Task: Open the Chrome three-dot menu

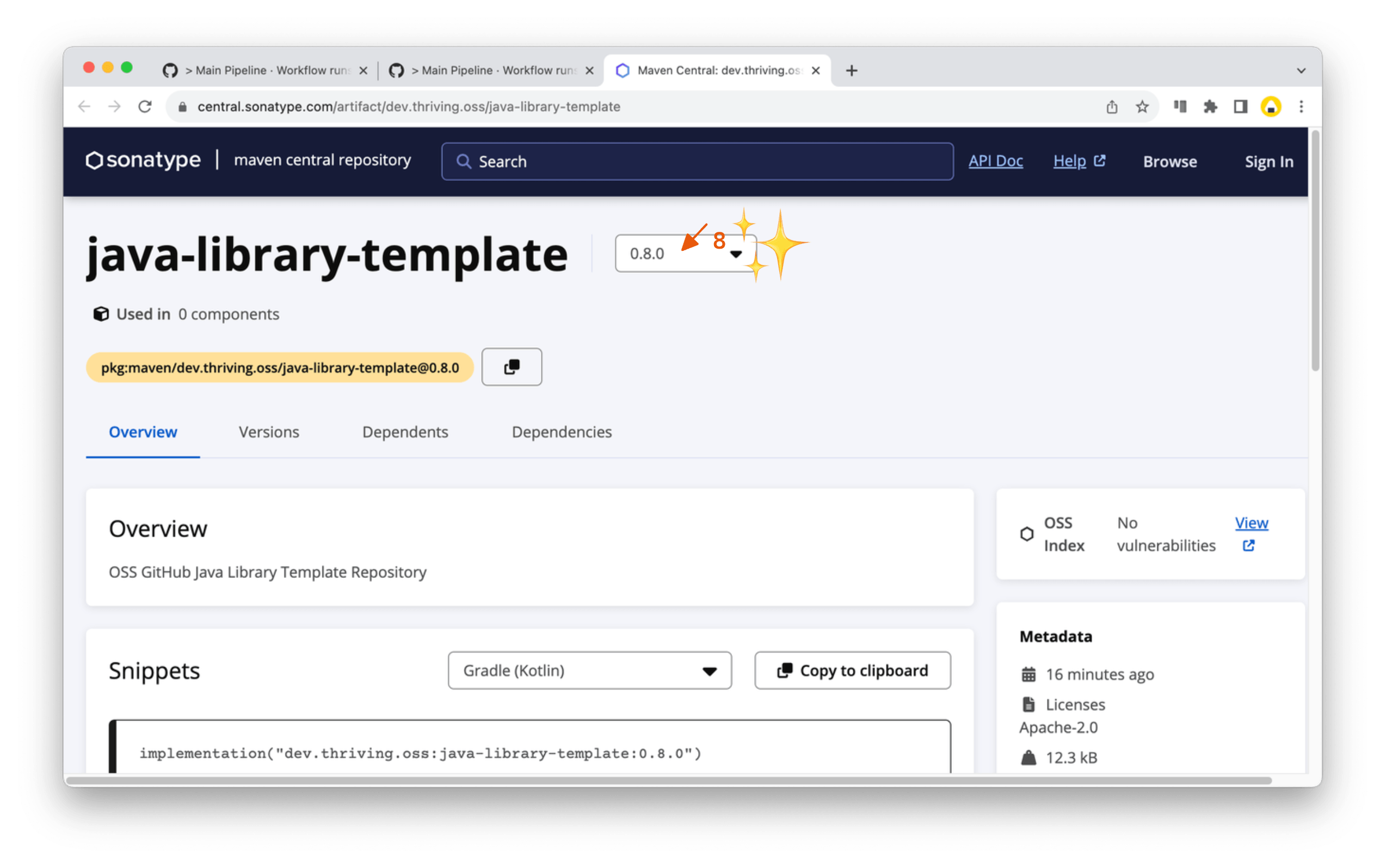Action: pos(1301,107)
